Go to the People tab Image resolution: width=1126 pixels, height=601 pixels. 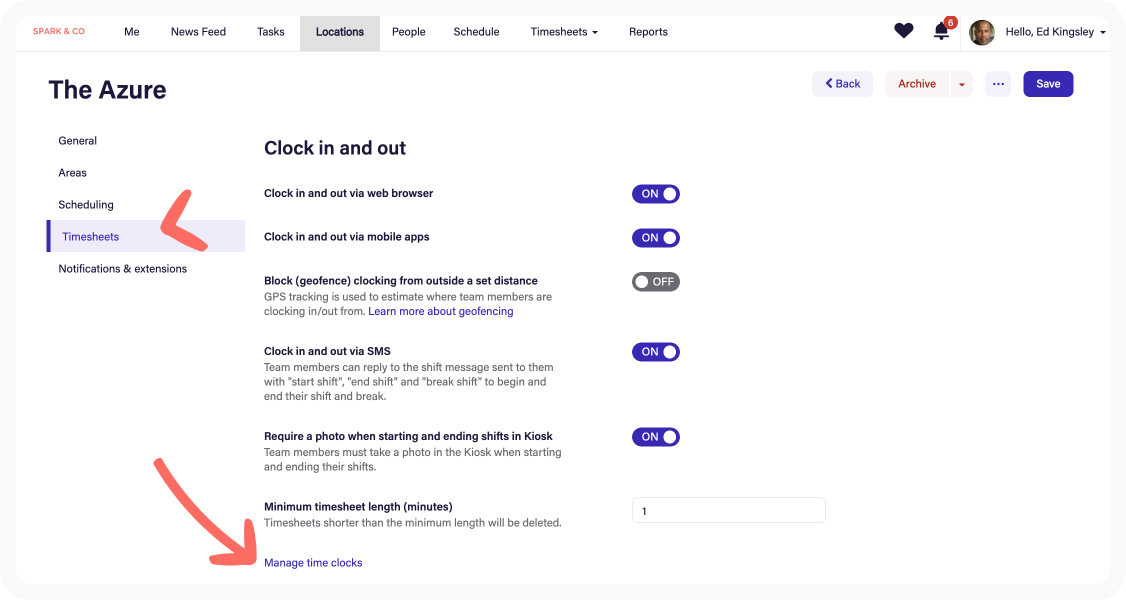pyautogui.click(x=408, y=32)
